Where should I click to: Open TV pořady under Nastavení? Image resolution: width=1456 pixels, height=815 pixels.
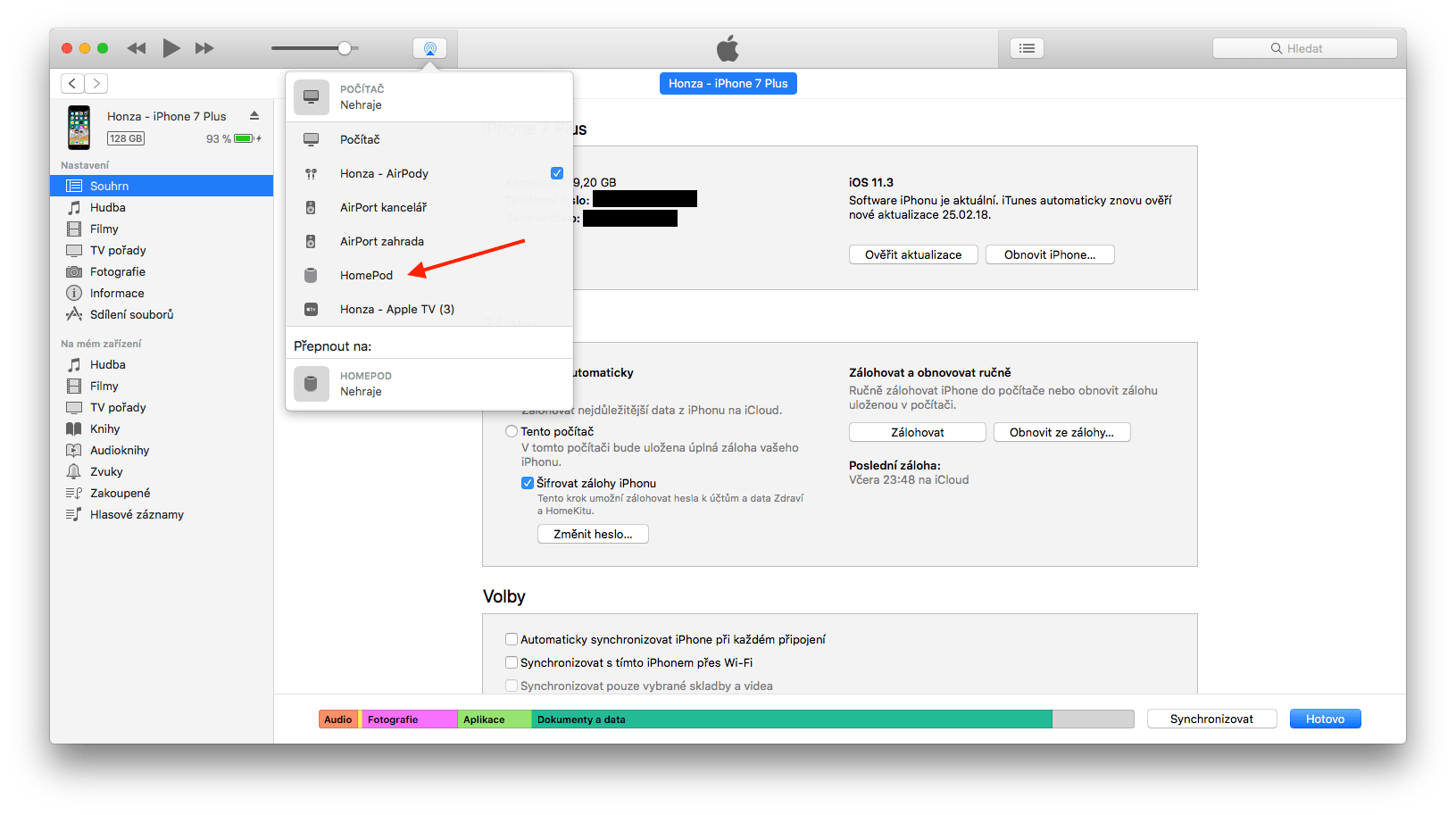pos(162,250)
